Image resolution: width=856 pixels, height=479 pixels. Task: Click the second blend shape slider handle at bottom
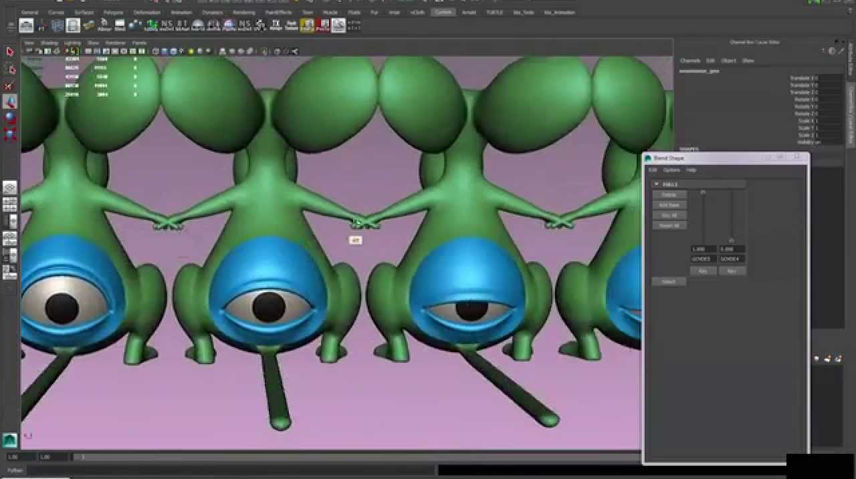(732, 240)
